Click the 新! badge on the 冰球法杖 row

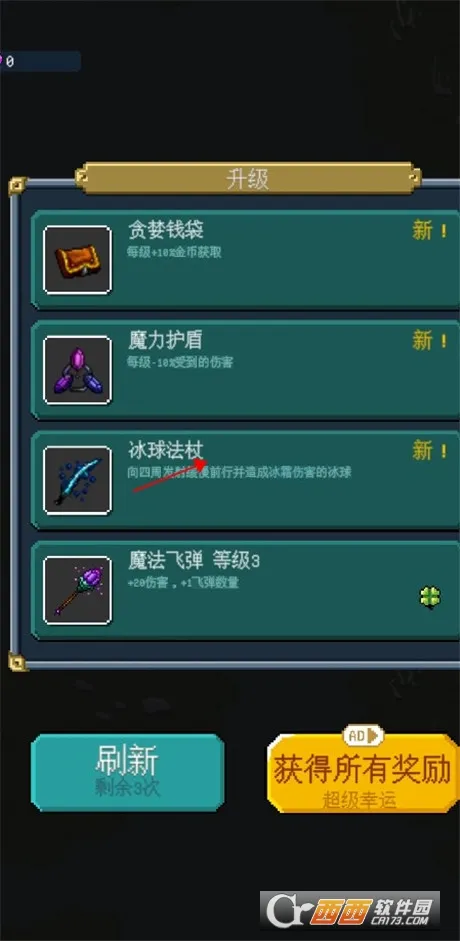(429, 451)
